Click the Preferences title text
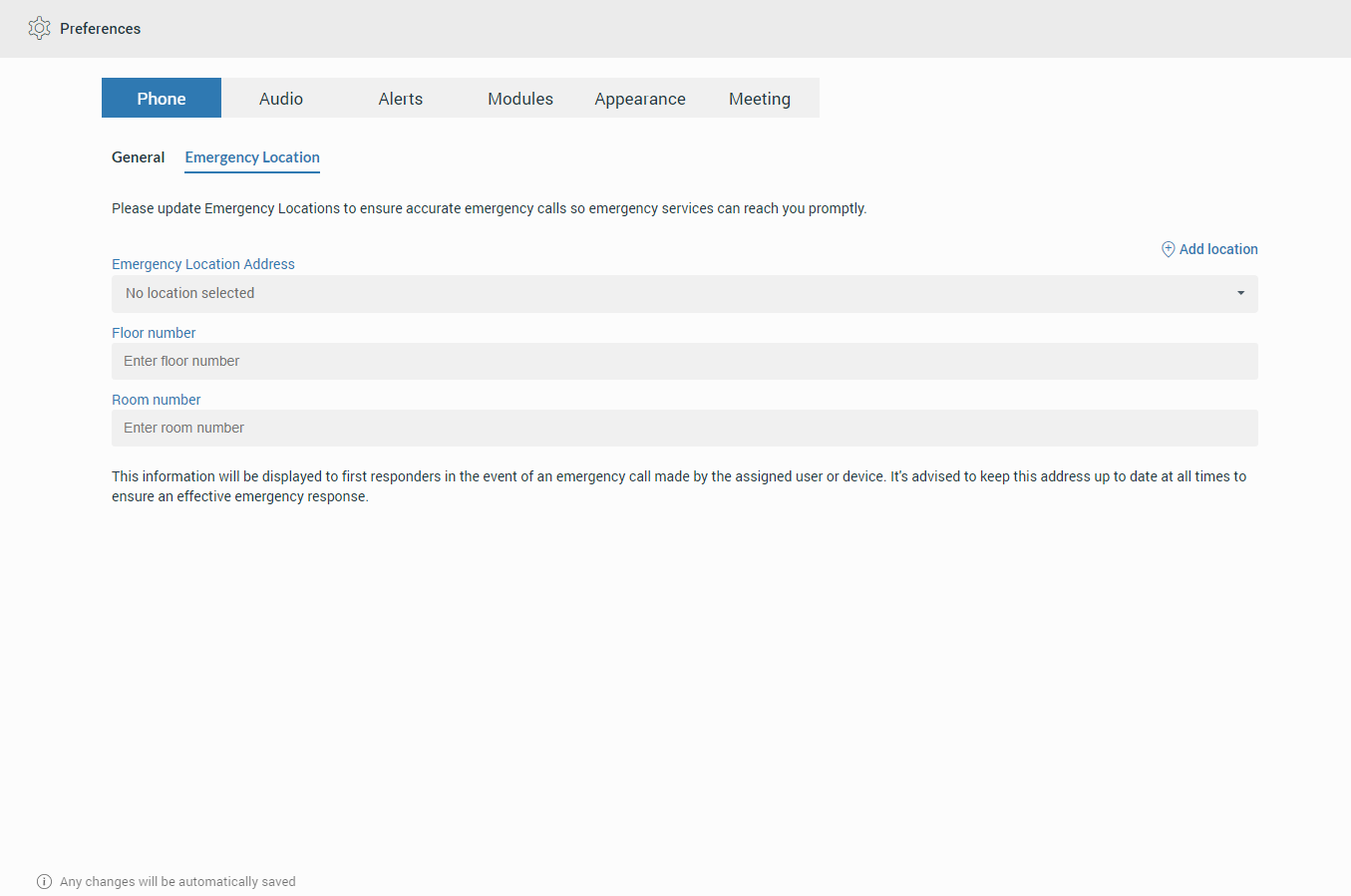The width and height of the screenshot is (1351, 896). pos(100,29)
